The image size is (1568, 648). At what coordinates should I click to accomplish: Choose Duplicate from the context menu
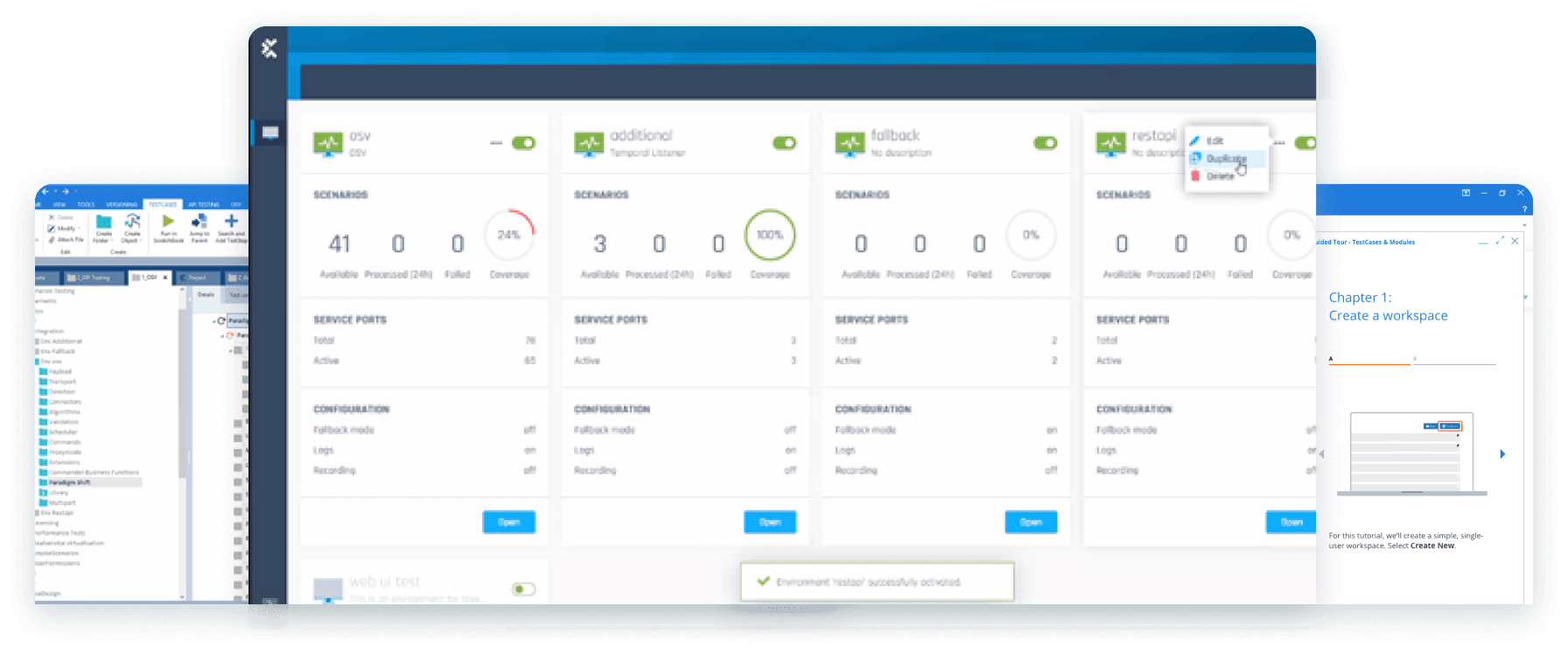coord(1225,158)
